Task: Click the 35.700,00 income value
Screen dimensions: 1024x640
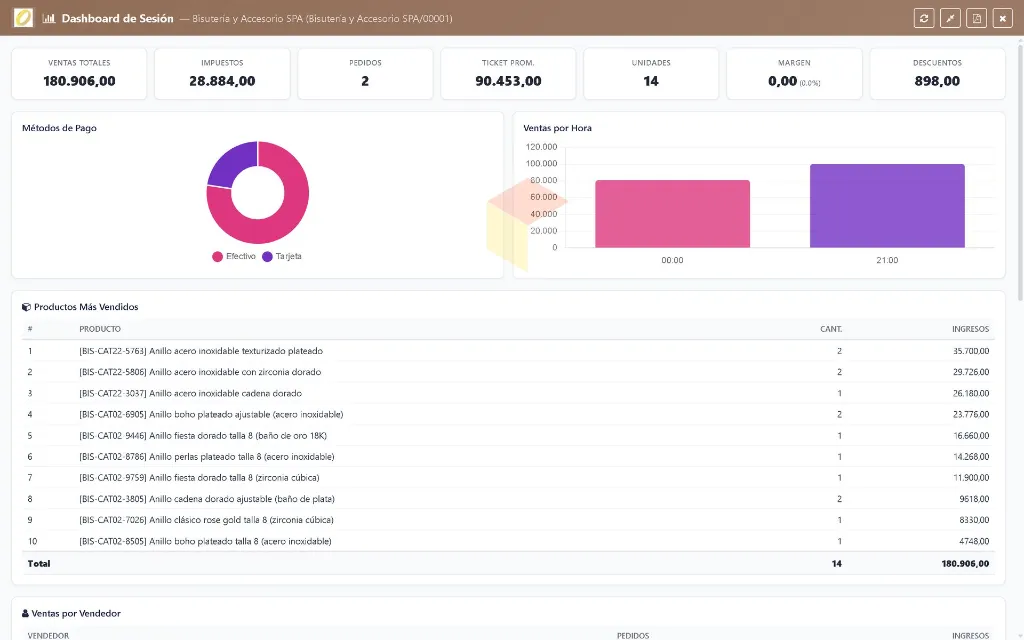Action: (970, 351)
